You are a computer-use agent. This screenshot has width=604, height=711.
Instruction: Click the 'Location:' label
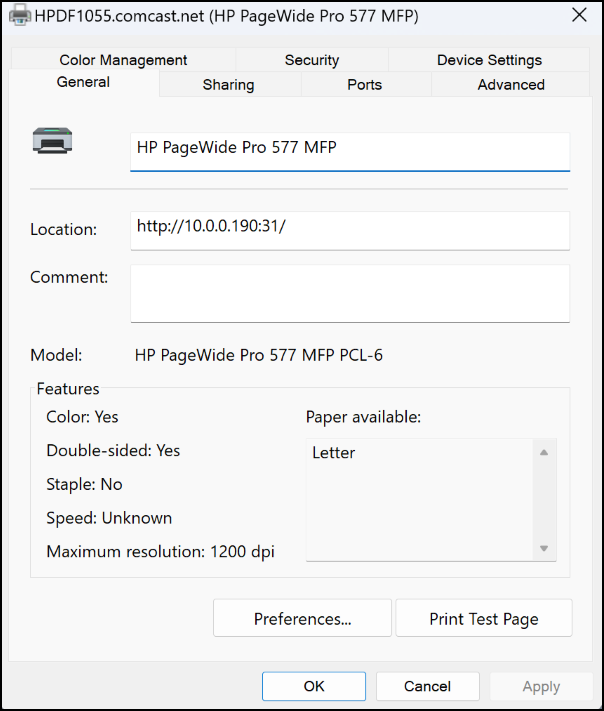click(63, 229)
